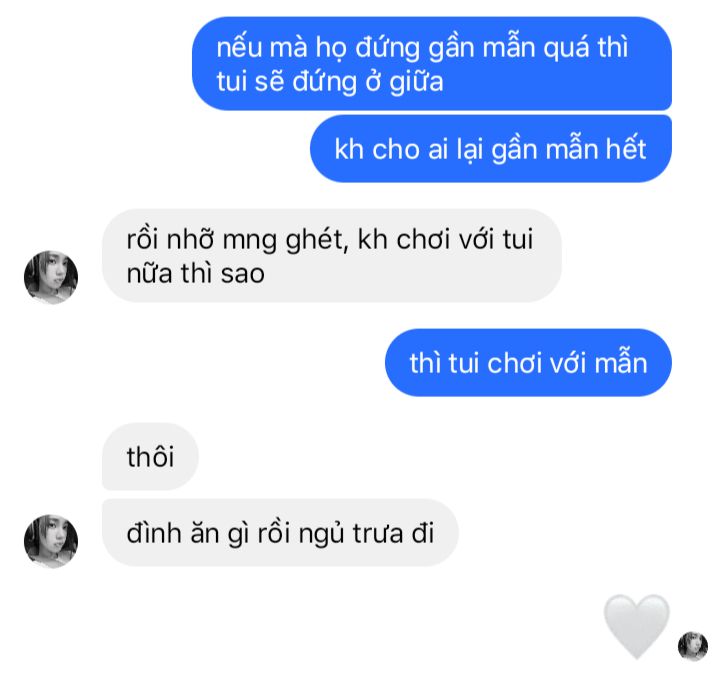
Task: Click the word 'ghét' in the received message
Action: pos(316,240)
